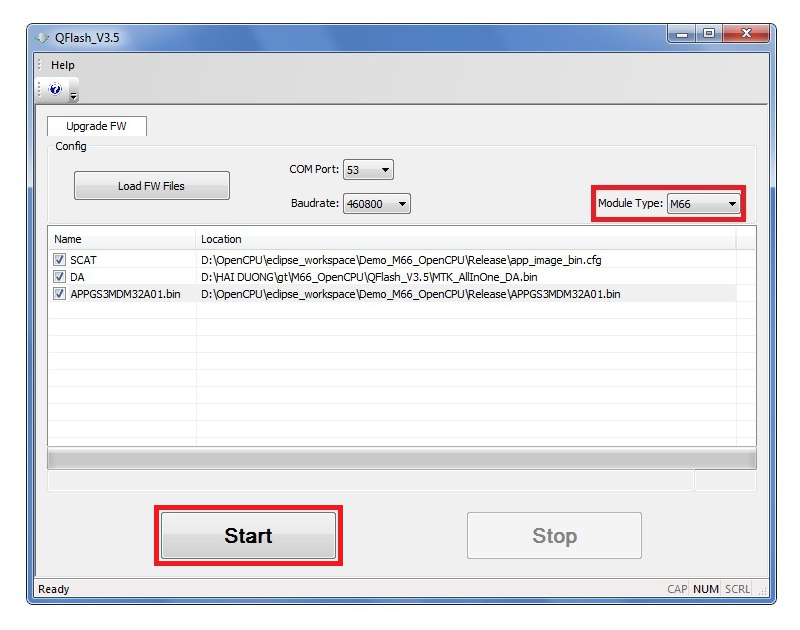Screen dimensions: 800x630
Task: Click the window resize grip corner
Action: click(762, 591)
